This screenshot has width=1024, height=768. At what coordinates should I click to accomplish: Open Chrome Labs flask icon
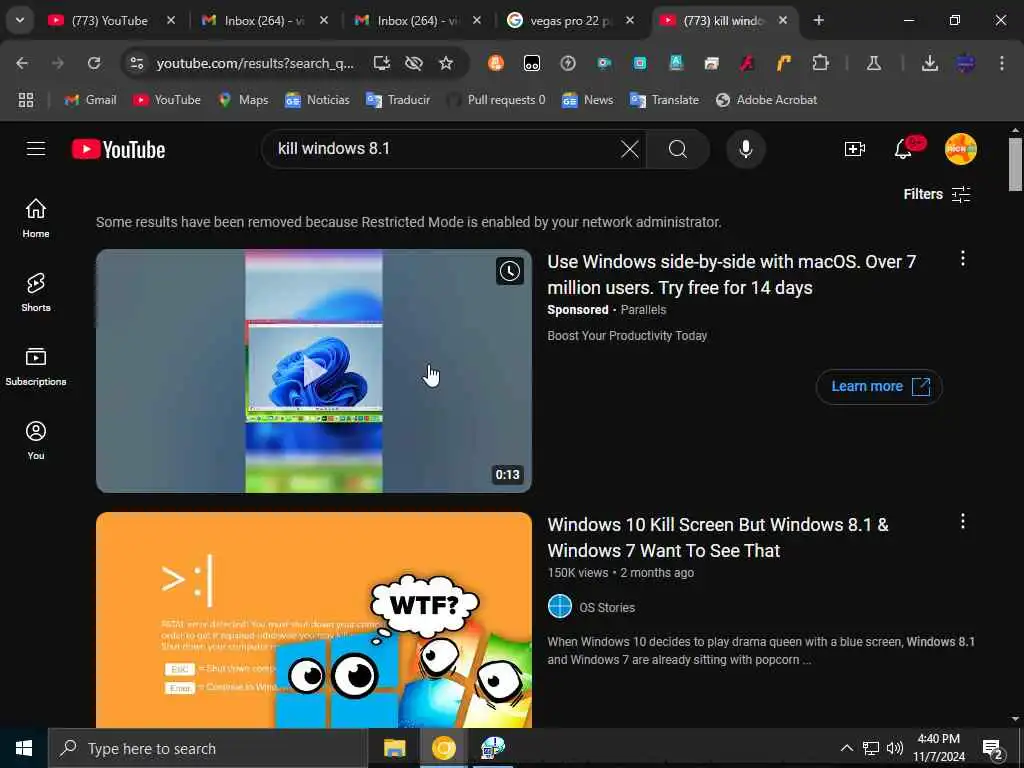click(874, 63)
